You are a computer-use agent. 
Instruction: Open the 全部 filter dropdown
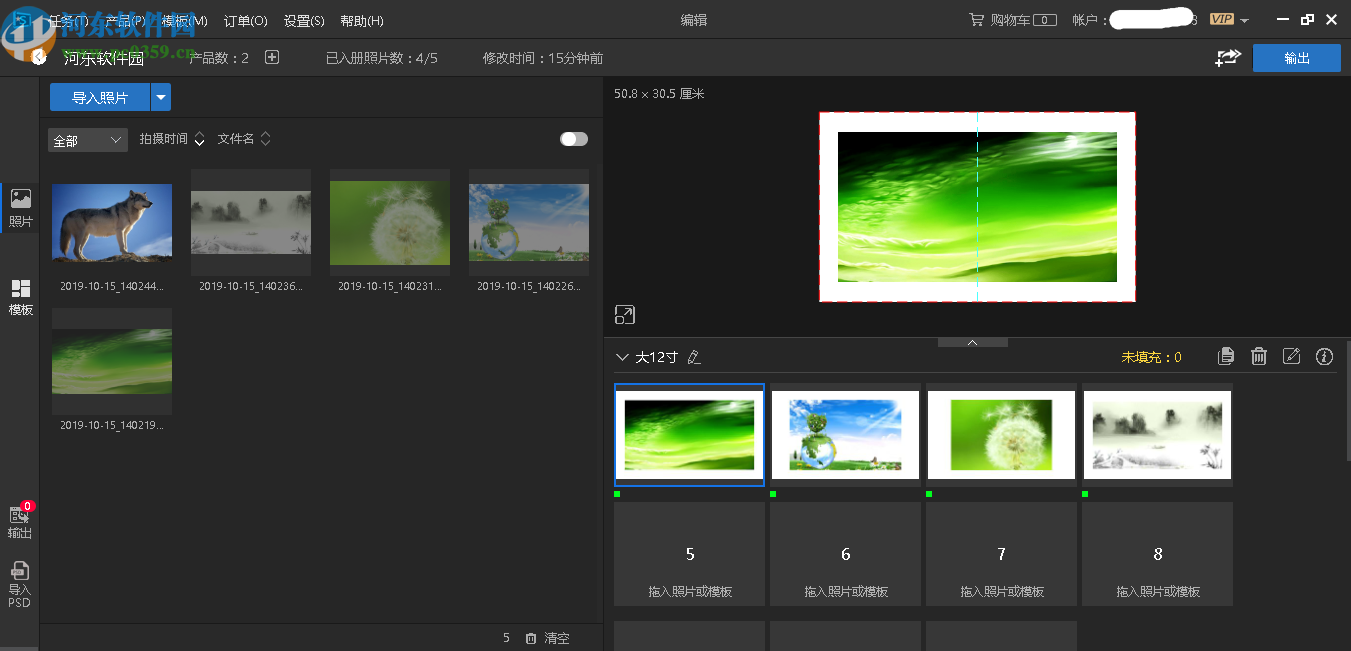click(x=86, y=140)
